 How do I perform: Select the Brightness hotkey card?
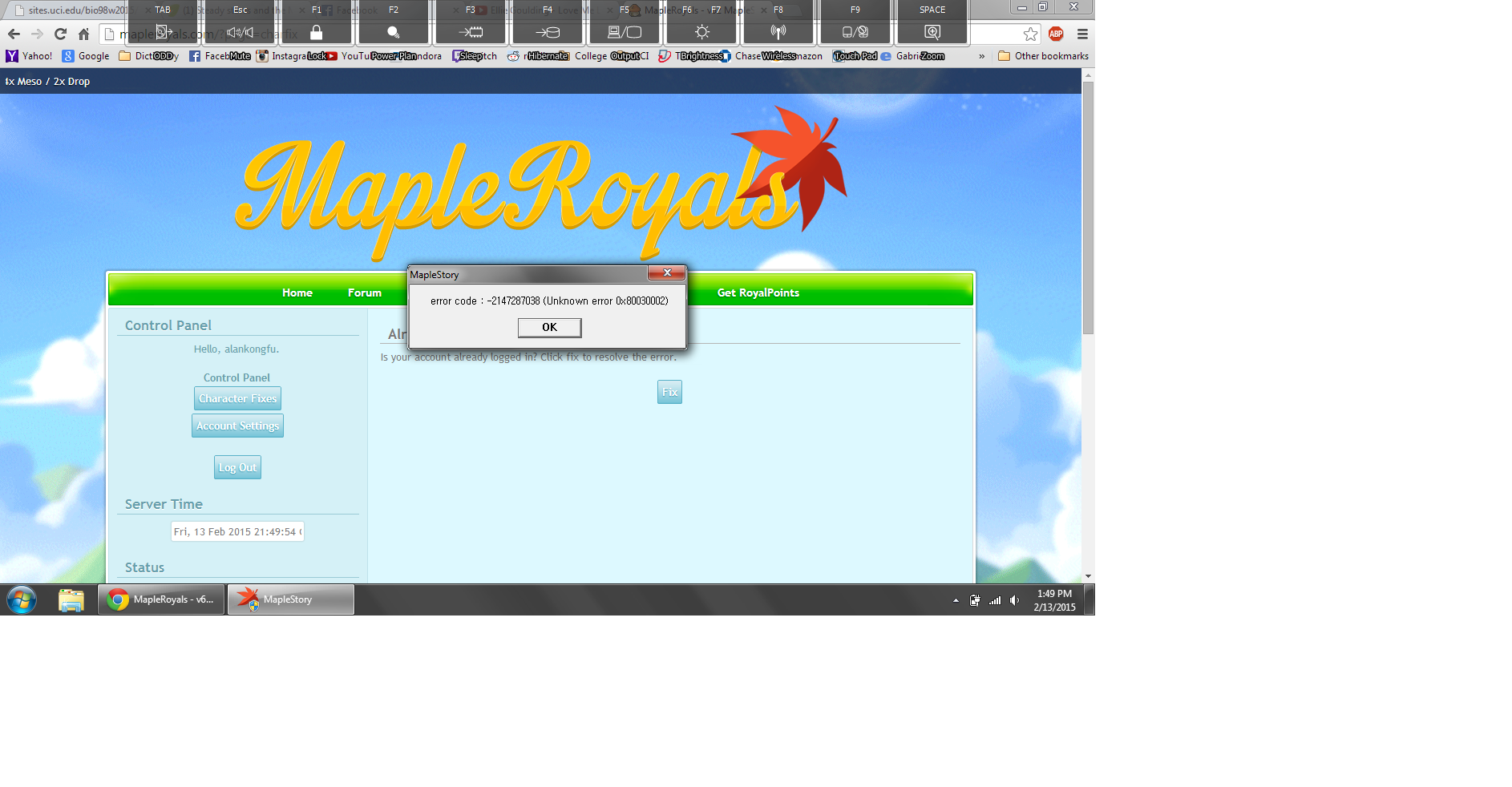(x=701, y=32)
